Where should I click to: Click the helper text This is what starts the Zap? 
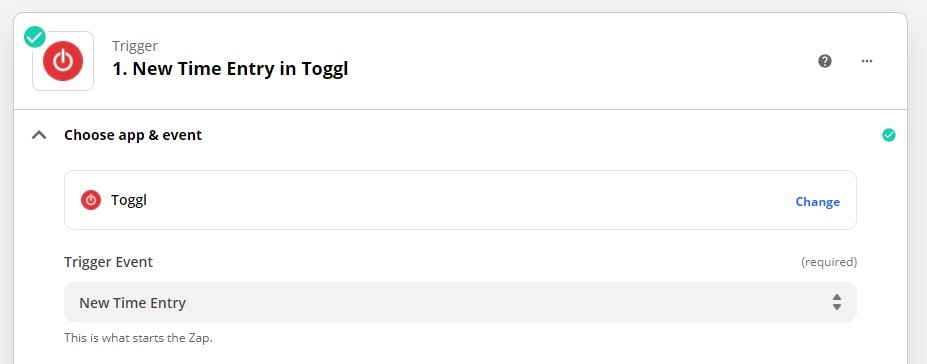[138, 339]
